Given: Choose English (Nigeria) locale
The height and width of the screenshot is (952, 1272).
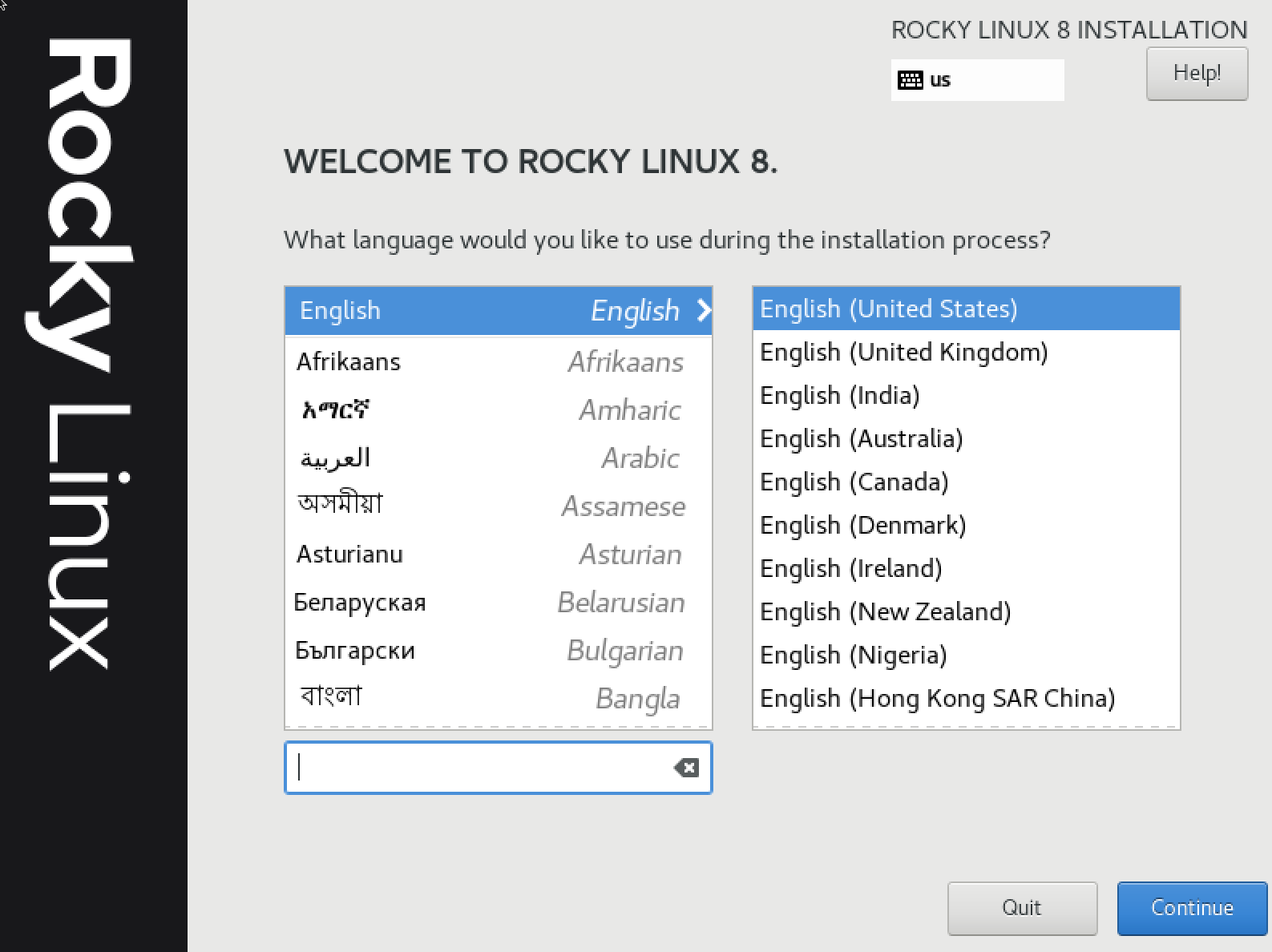Looking at the screenshot, I should [x=966, y=655].
